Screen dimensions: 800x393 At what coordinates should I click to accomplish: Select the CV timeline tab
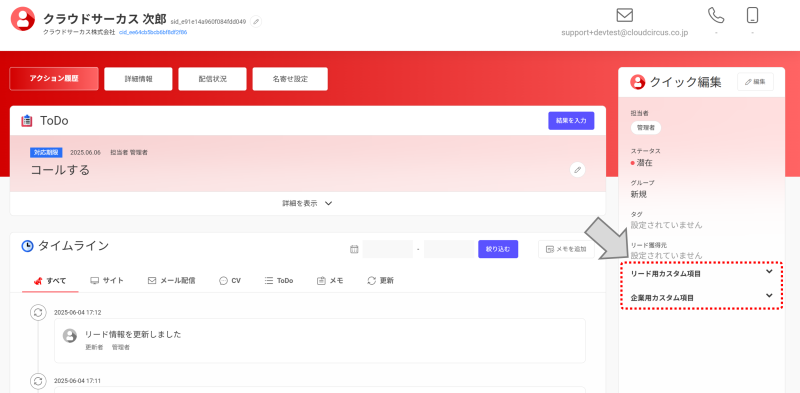pos(230,281)
